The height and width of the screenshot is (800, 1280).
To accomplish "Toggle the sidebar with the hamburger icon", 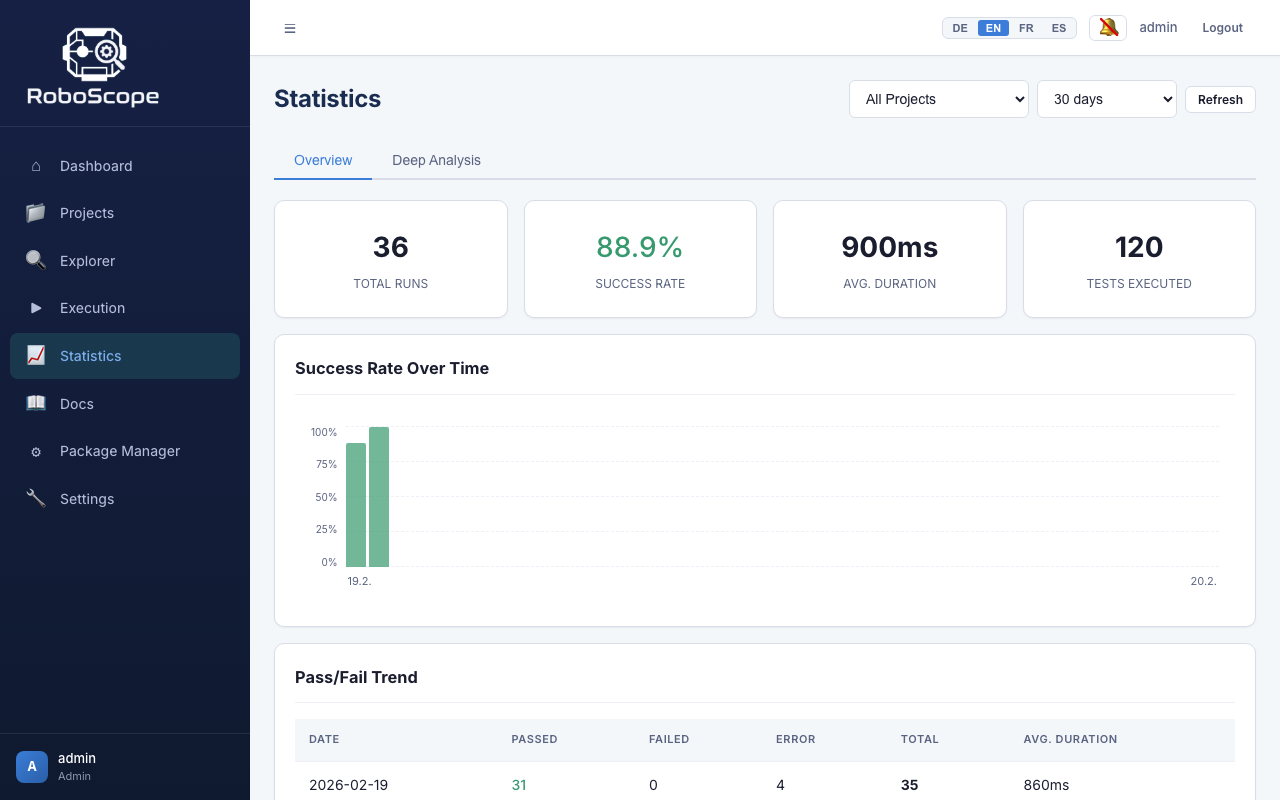I will 290,28.
